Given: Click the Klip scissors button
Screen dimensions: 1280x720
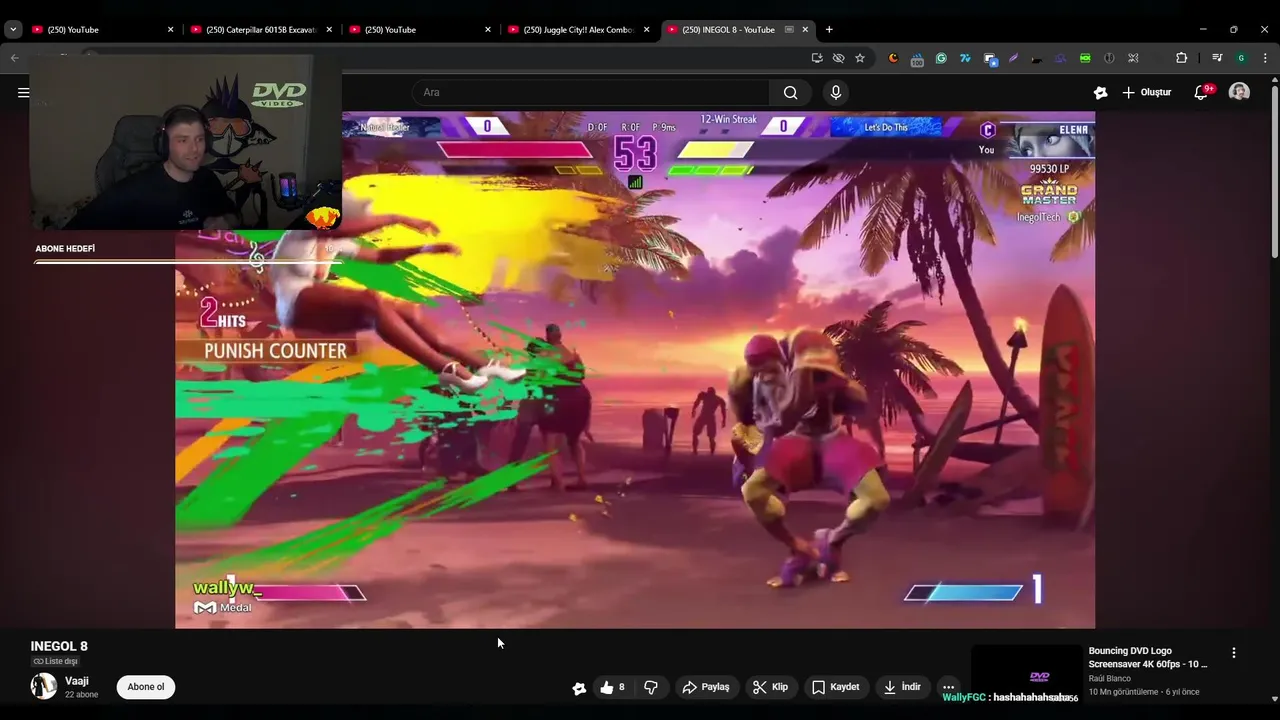Looking at the screenshot, I should (x=770, y=687).
